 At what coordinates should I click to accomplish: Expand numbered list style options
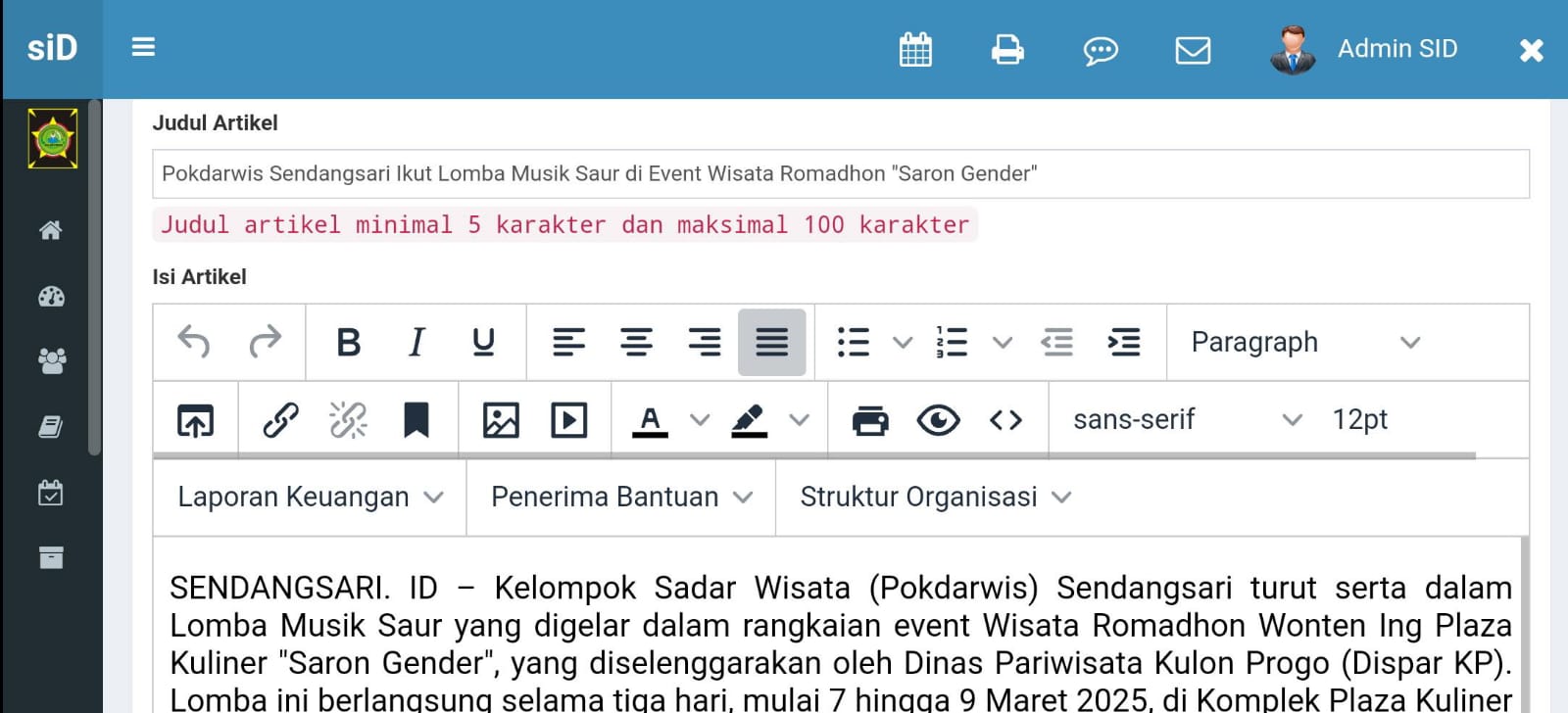[1002, 342]
